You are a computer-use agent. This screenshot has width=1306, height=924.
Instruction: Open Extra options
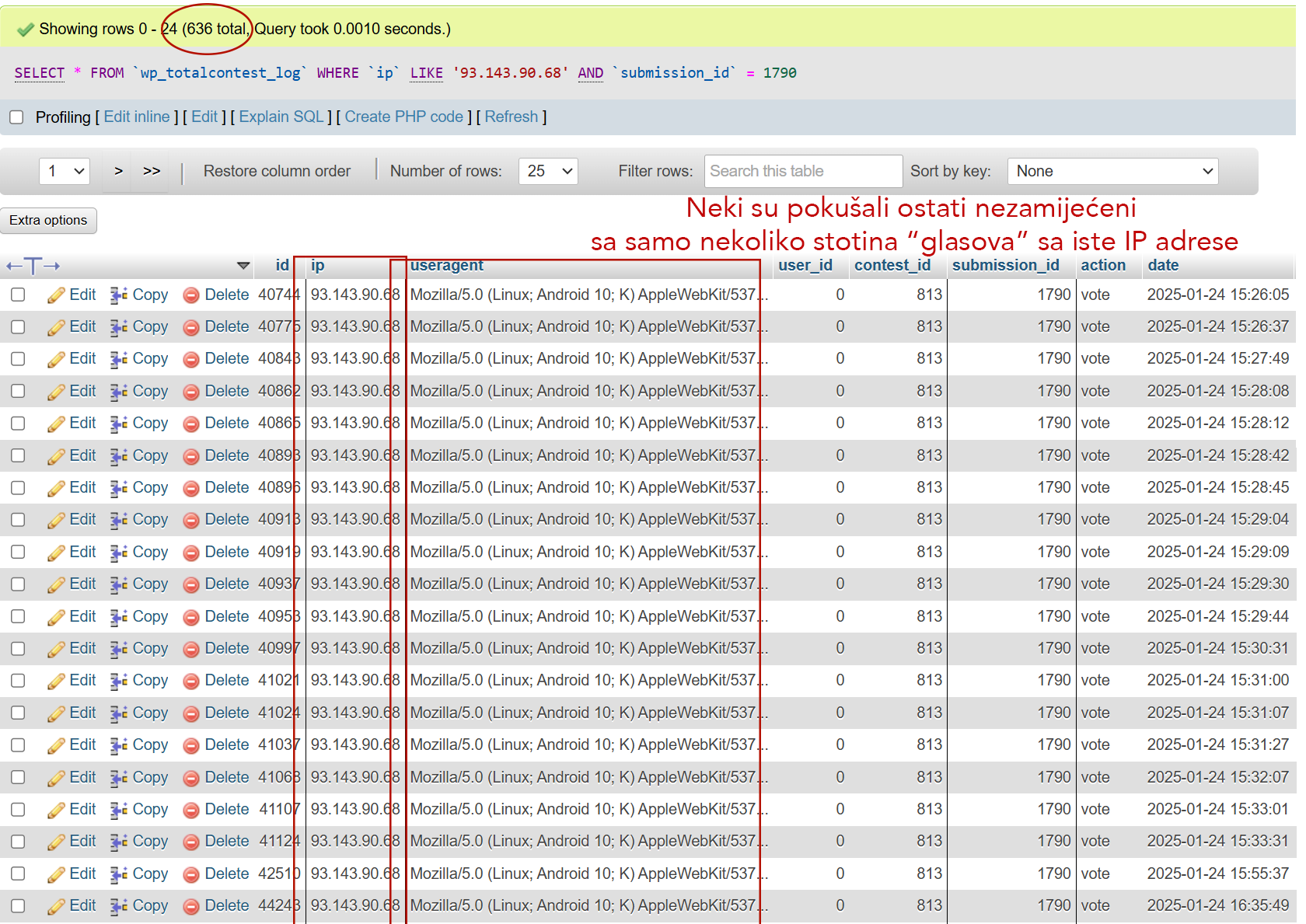click(48, 220)
